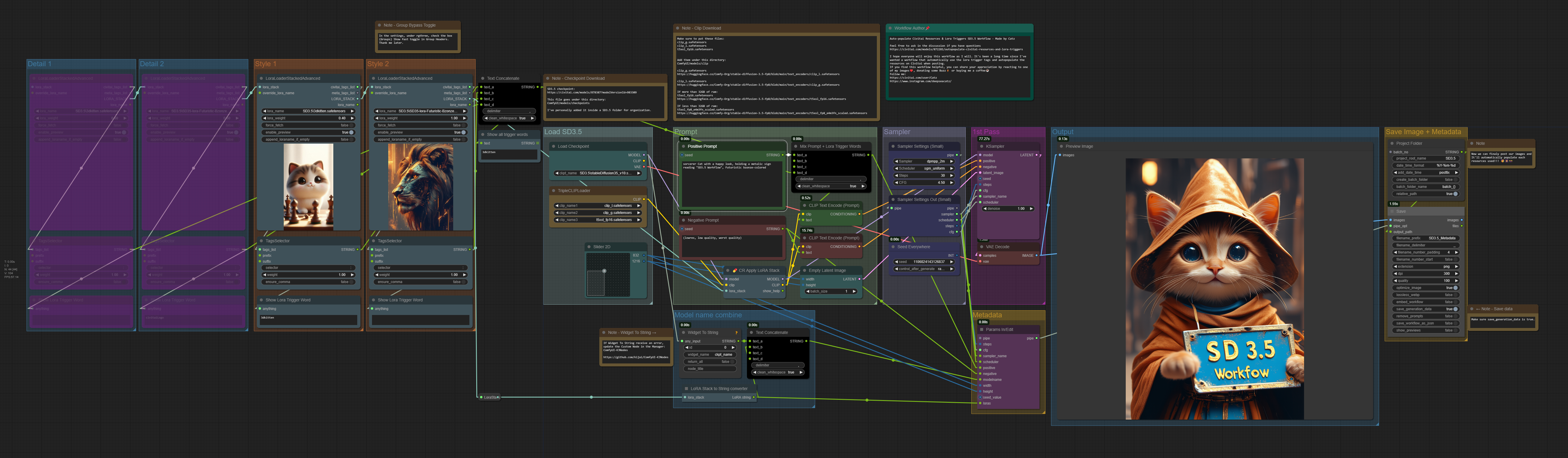
Task: Increase dpi using the right arrow
Action: (x=1457, y=273)
